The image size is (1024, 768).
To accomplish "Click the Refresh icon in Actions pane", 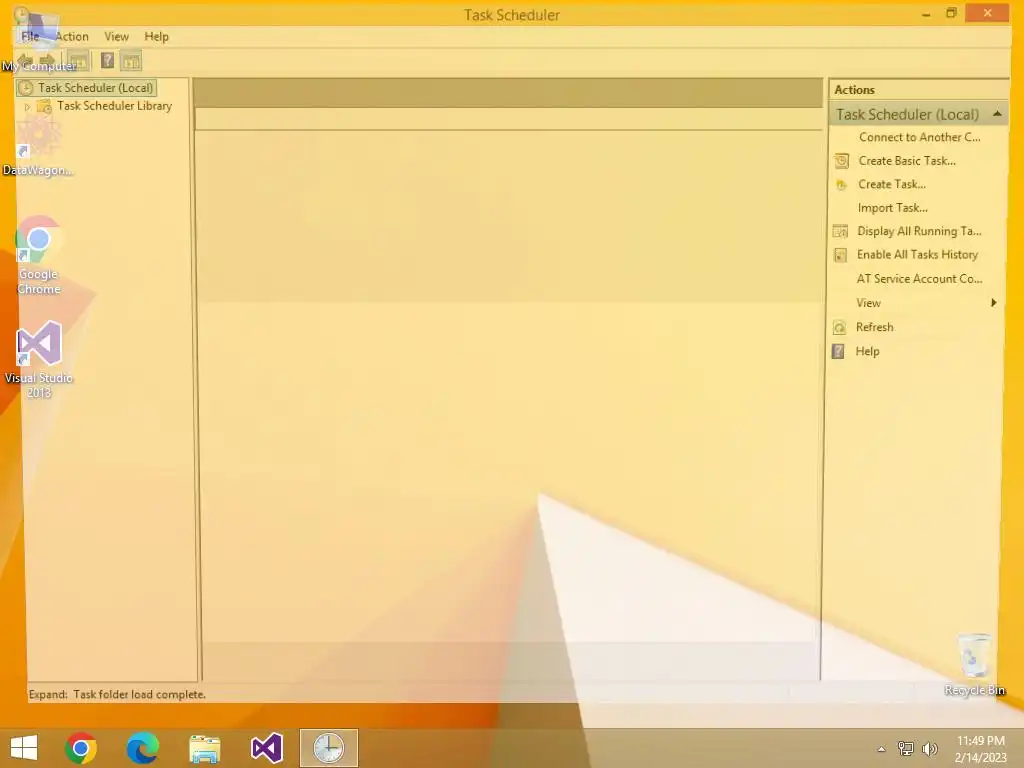I will click(x=840, y=327).
